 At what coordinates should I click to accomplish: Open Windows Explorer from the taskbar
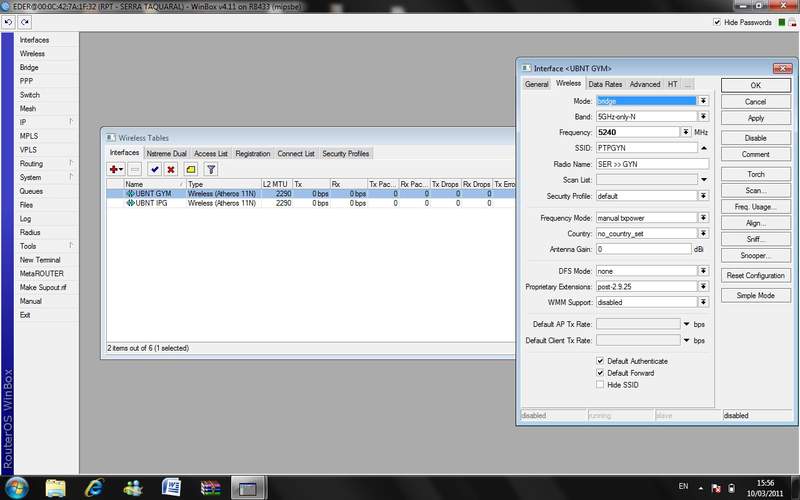[55, 488]
